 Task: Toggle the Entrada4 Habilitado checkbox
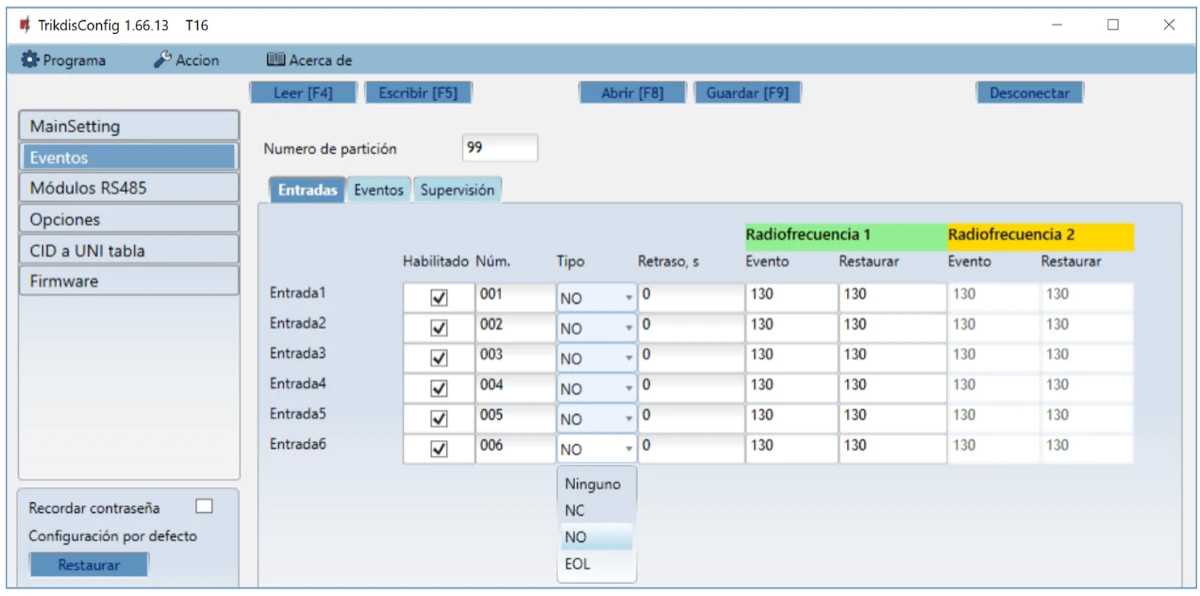pos(438,388)
